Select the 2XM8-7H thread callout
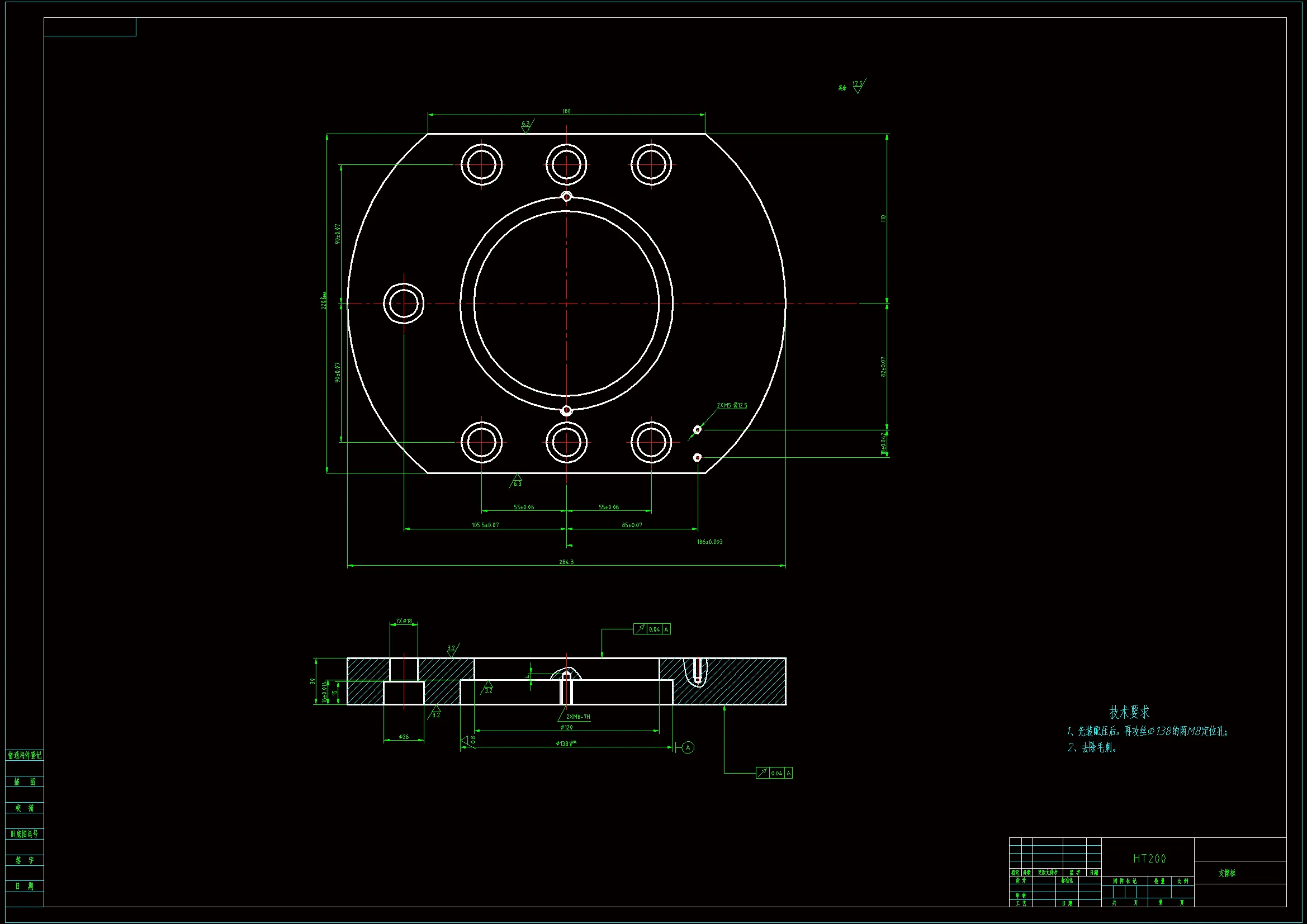Image resolution: width=1307 pixels, height=924 pixels. pyautogui.click(x=578, y=717)
